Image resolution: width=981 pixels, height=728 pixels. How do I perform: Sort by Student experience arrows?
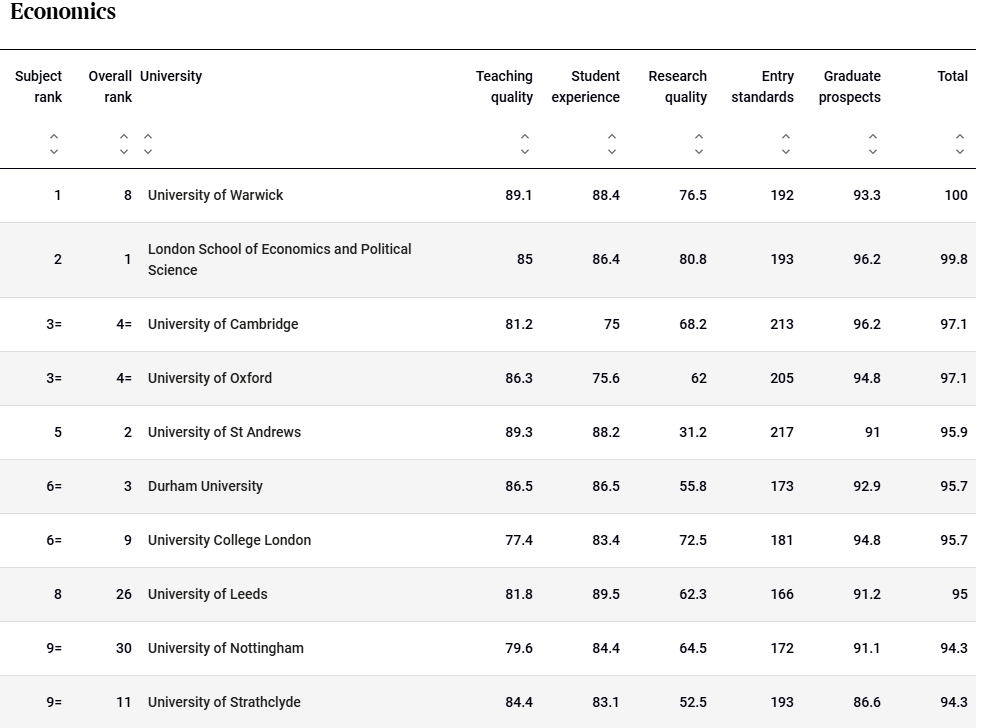tap(612, 144)
